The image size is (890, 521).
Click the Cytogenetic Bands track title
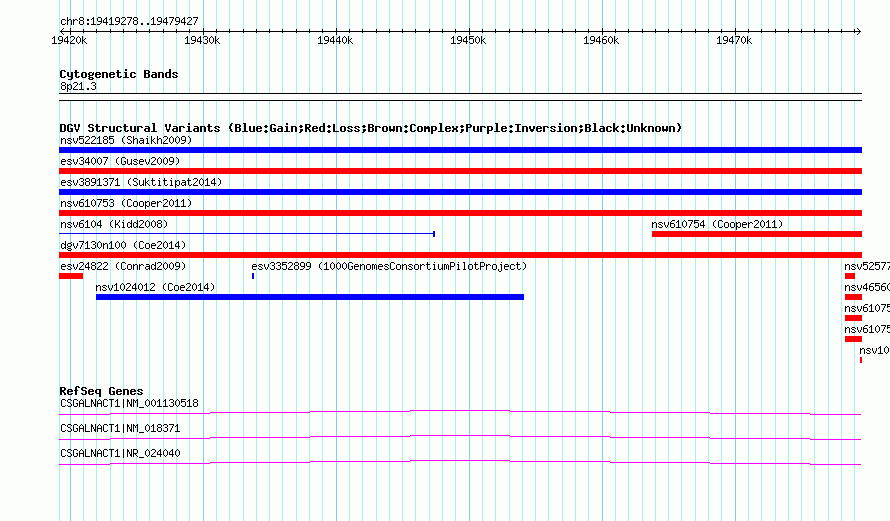click(x=119, y=74)
